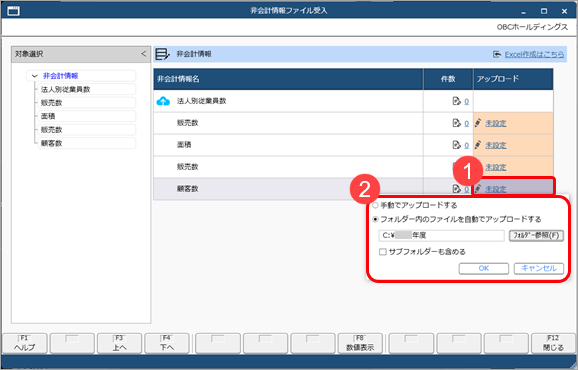Click the 非会計情報 header list icon
This screenshot has height=370, width=578.
162,54
